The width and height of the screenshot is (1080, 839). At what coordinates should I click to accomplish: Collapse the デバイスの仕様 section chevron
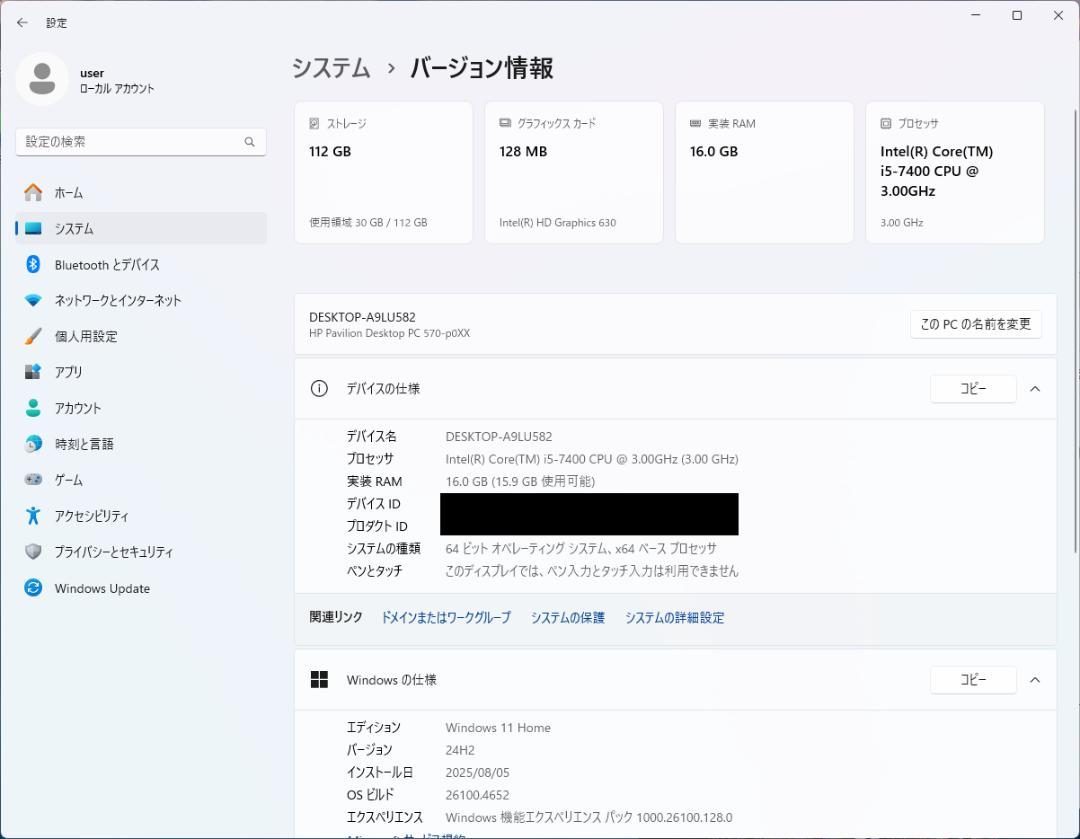tap(1035, 389)
